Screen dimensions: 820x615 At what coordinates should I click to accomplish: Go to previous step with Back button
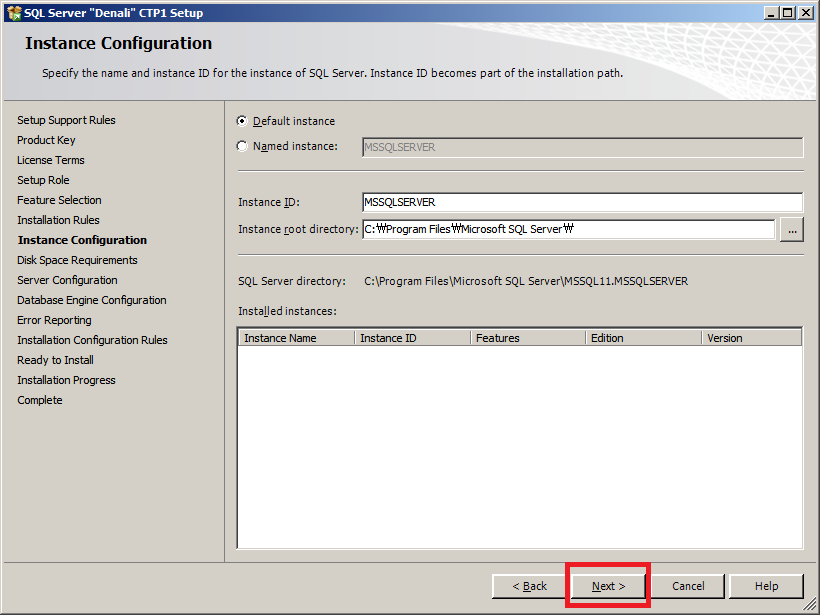529,586
